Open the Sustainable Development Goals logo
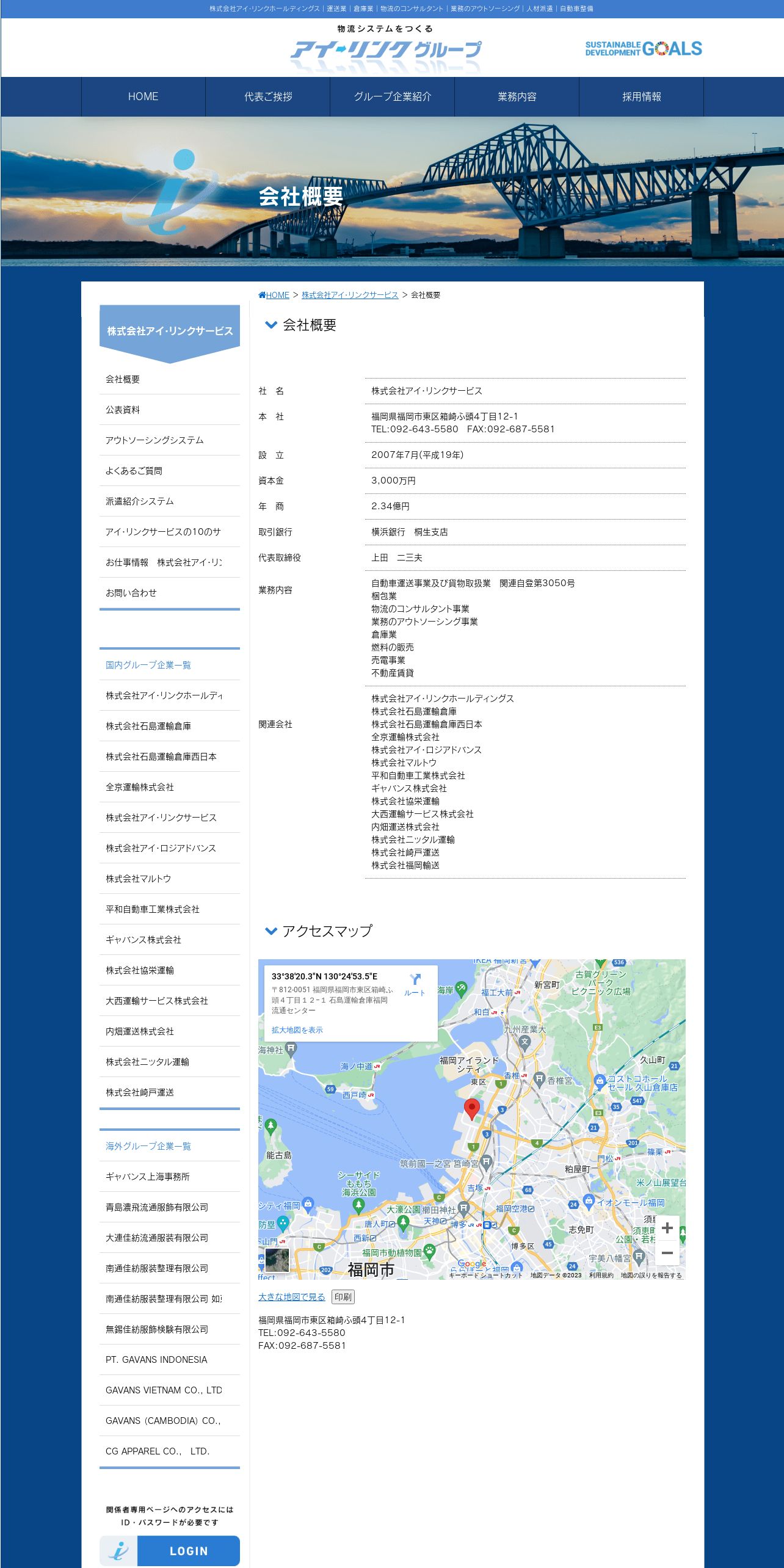This screenshot has height=1568, width=784. point(644,49)
